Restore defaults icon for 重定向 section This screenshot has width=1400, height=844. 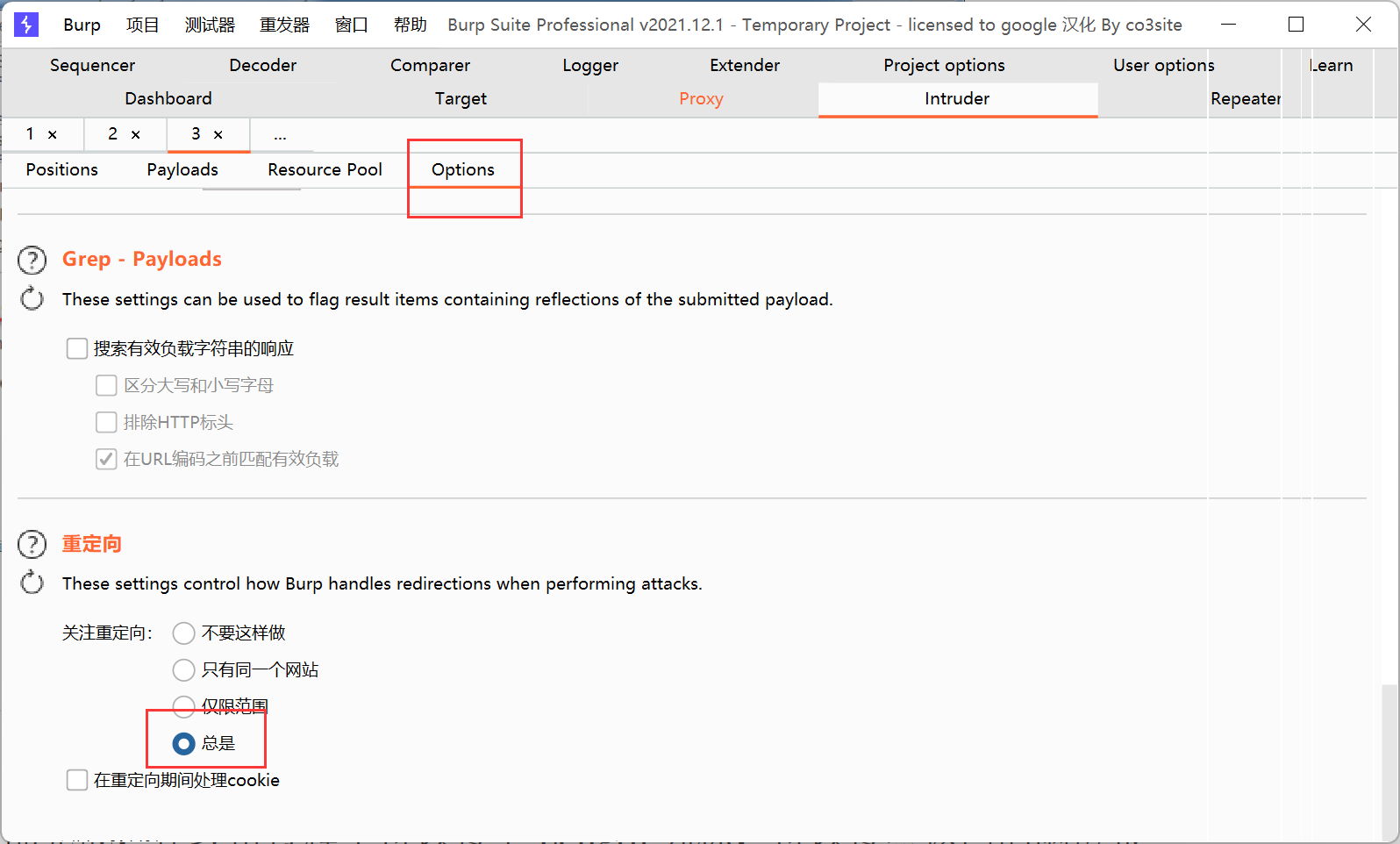[x=32, y=583]
